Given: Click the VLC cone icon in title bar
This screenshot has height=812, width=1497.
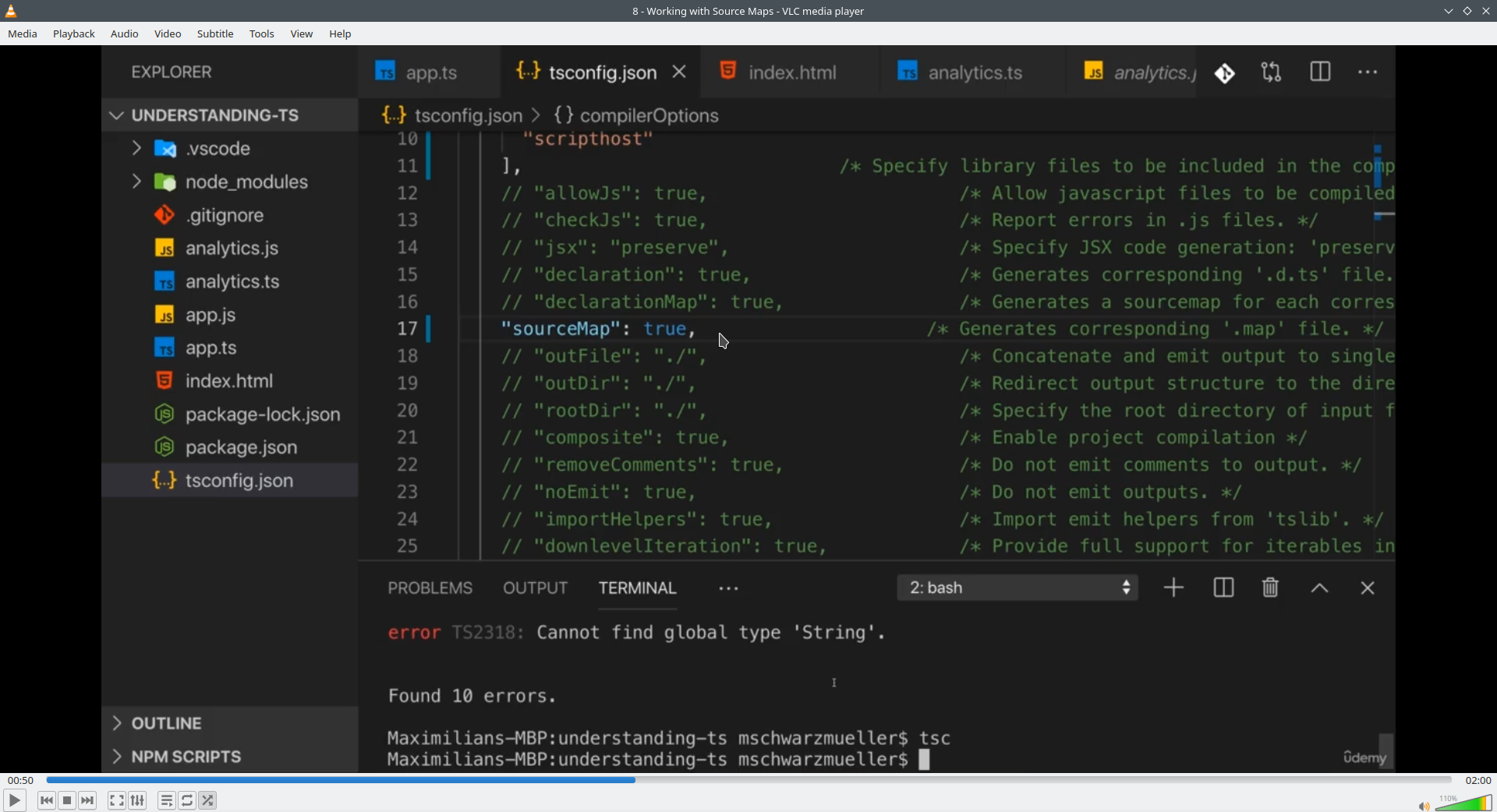Looking at the screenshot, I should tap(12, 11).
